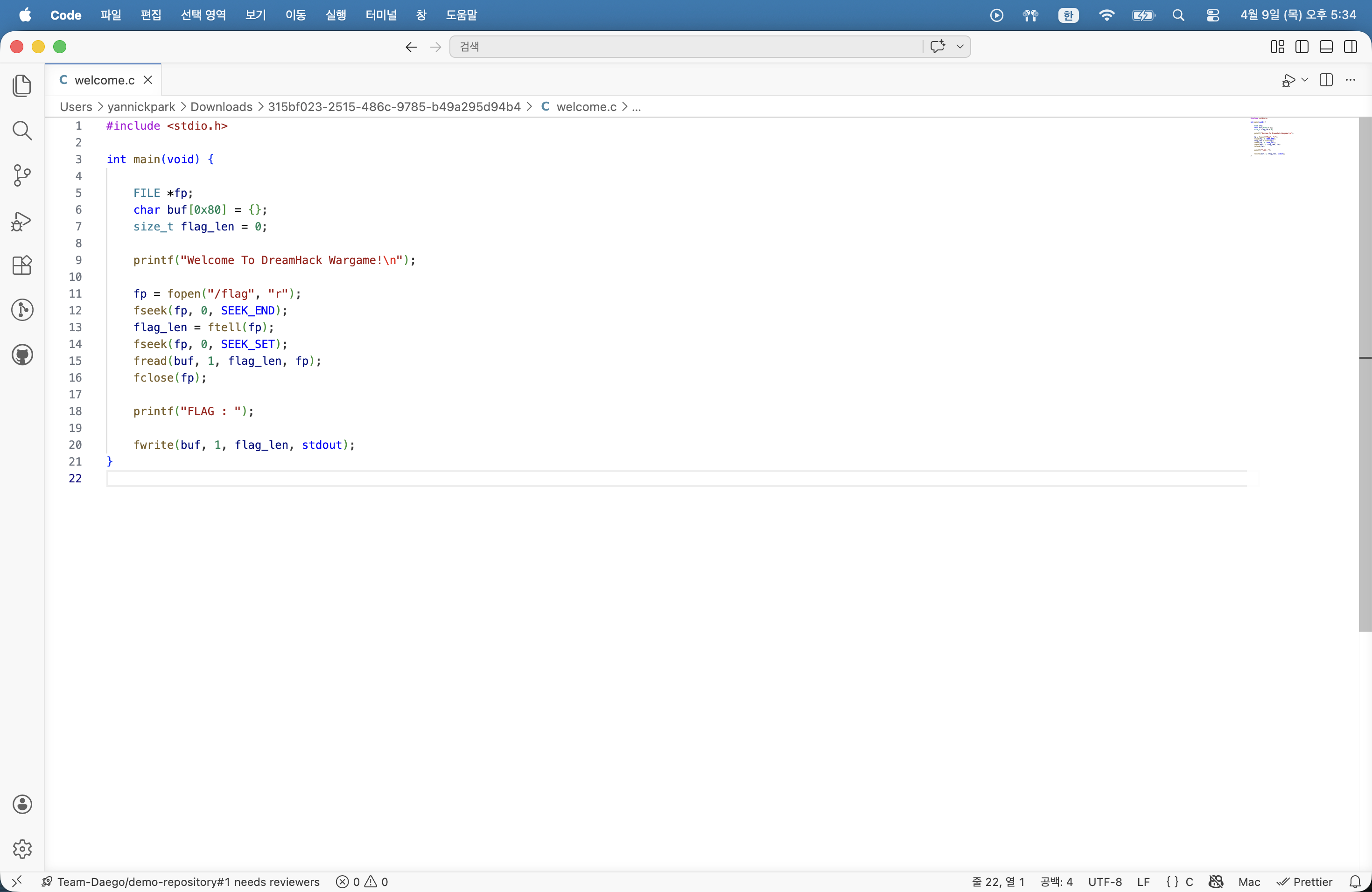Image resolution: width=1372 pixels, height=892 pixels.
Task: Click the UTF-8 encoding status item
Action: (x=1105, y=882)
